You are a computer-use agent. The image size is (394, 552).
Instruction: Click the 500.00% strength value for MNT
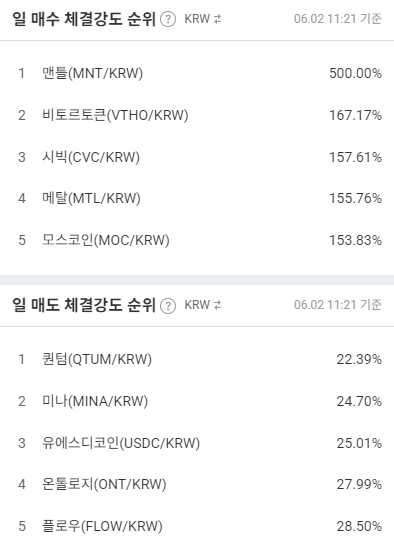356,73
